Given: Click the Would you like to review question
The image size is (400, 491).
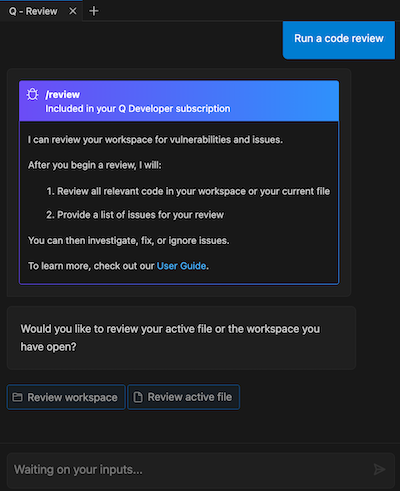Looking at the screenshot, I should tap(170, 338).
